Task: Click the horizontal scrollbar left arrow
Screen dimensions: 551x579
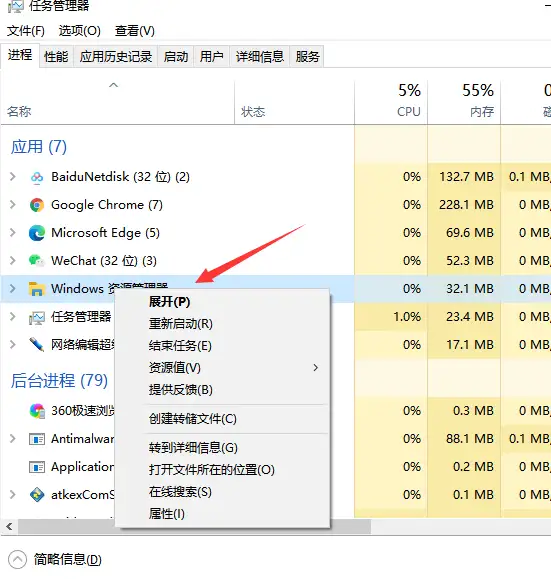Action: 9,527
